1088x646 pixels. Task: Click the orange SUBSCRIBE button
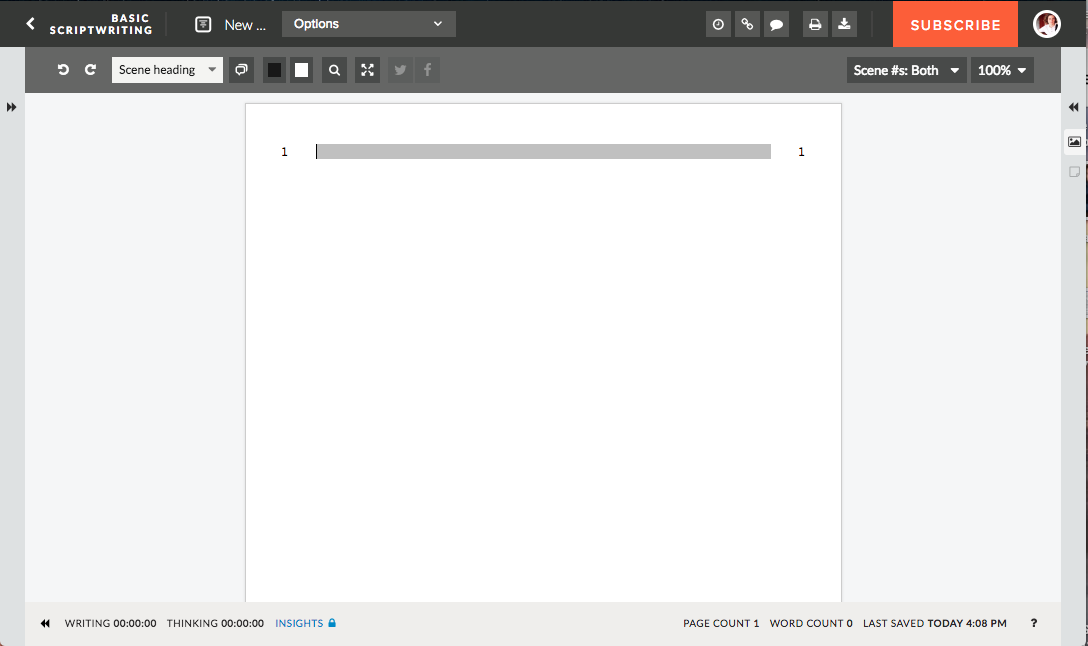click(955, 25)
